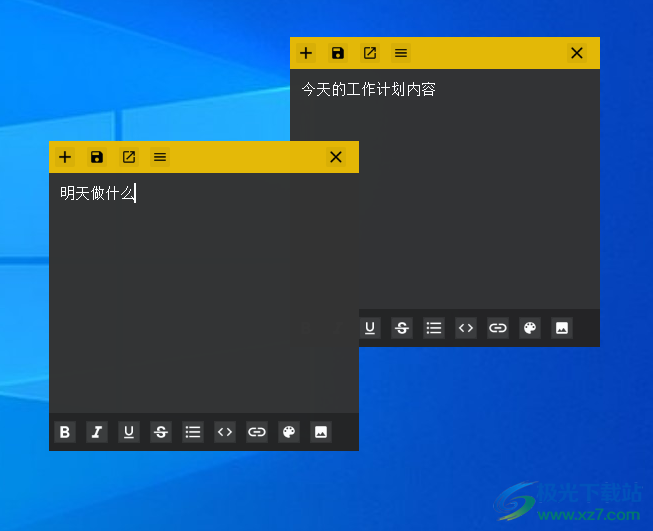The width and height of the screenshot is (653, 531).
Task: Insert an image in the back note
Action: coord(562,328)
